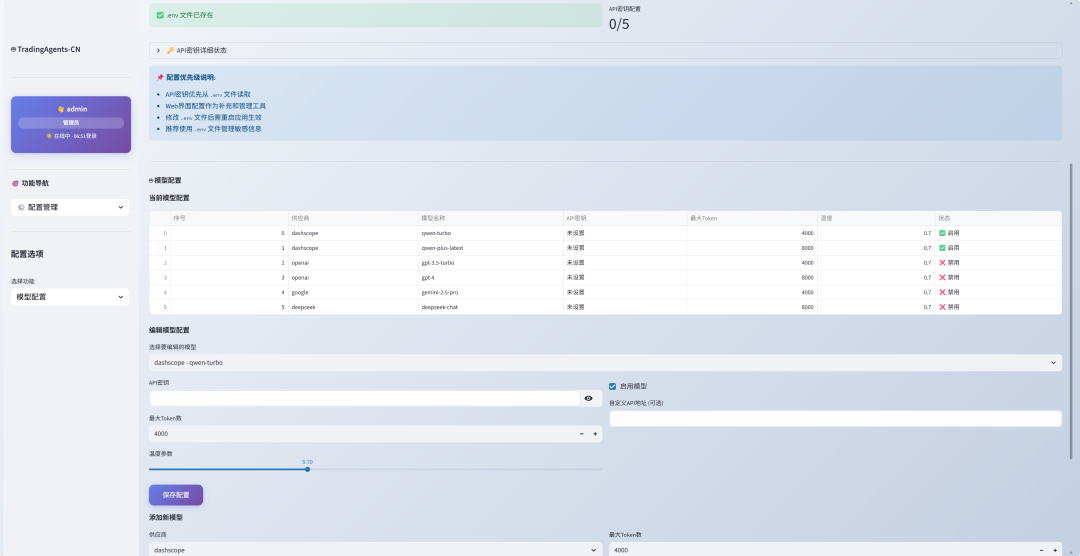The height and width of the screenshot is (556, 1080).
Task: Open the 配置管理 navigation dropdown
Action: coord(70,207)
